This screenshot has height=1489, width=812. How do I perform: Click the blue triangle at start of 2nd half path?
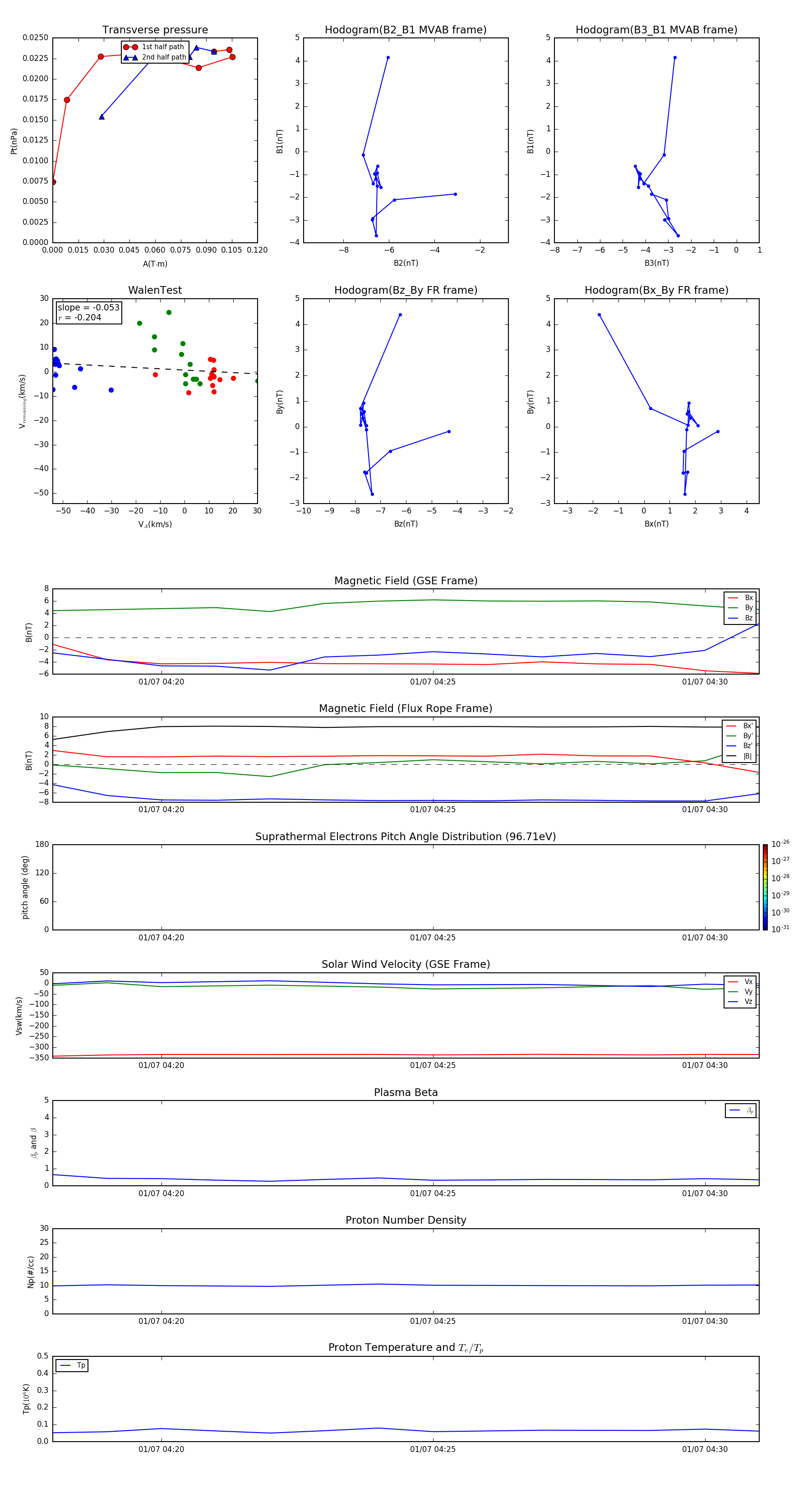[x=101, y=117]
